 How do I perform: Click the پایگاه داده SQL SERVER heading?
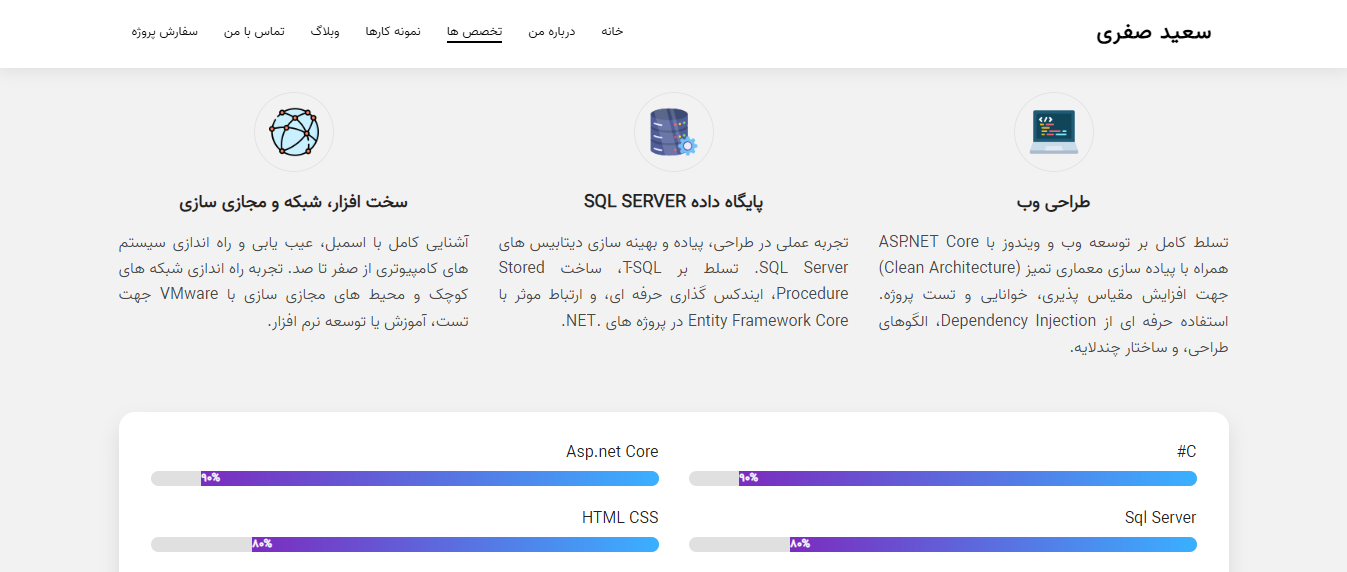click(x=673, y=202)
